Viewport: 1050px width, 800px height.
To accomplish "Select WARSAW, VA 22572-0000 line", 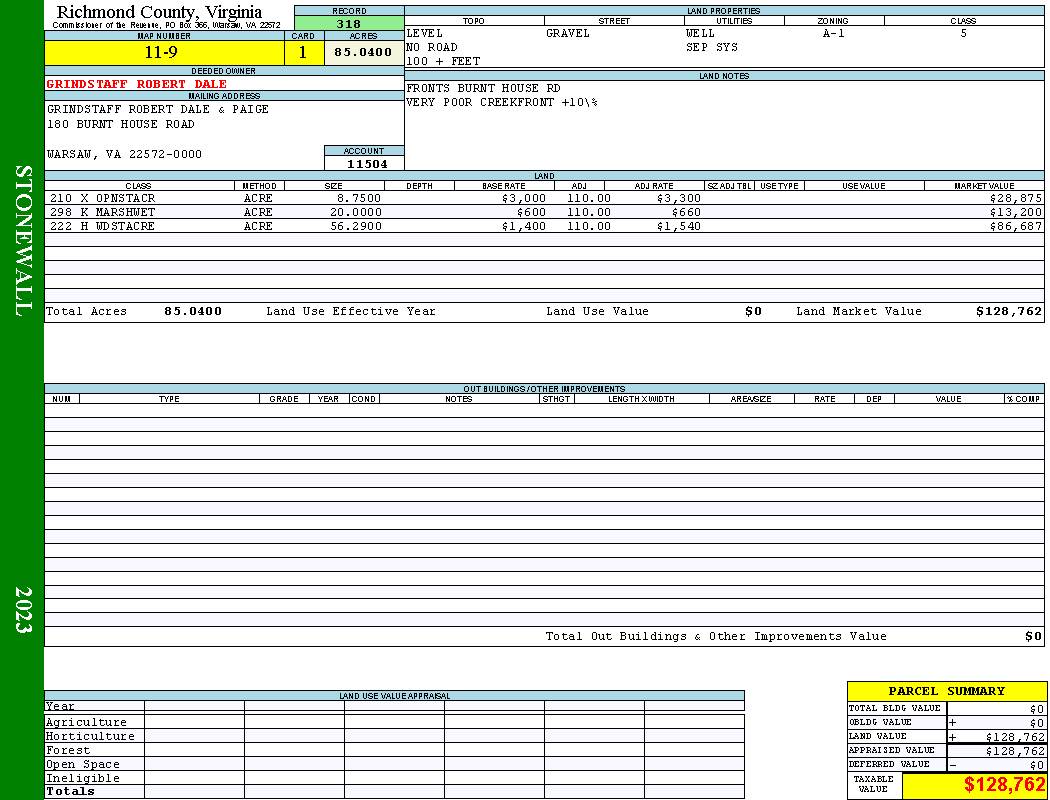I will [124, 155].
